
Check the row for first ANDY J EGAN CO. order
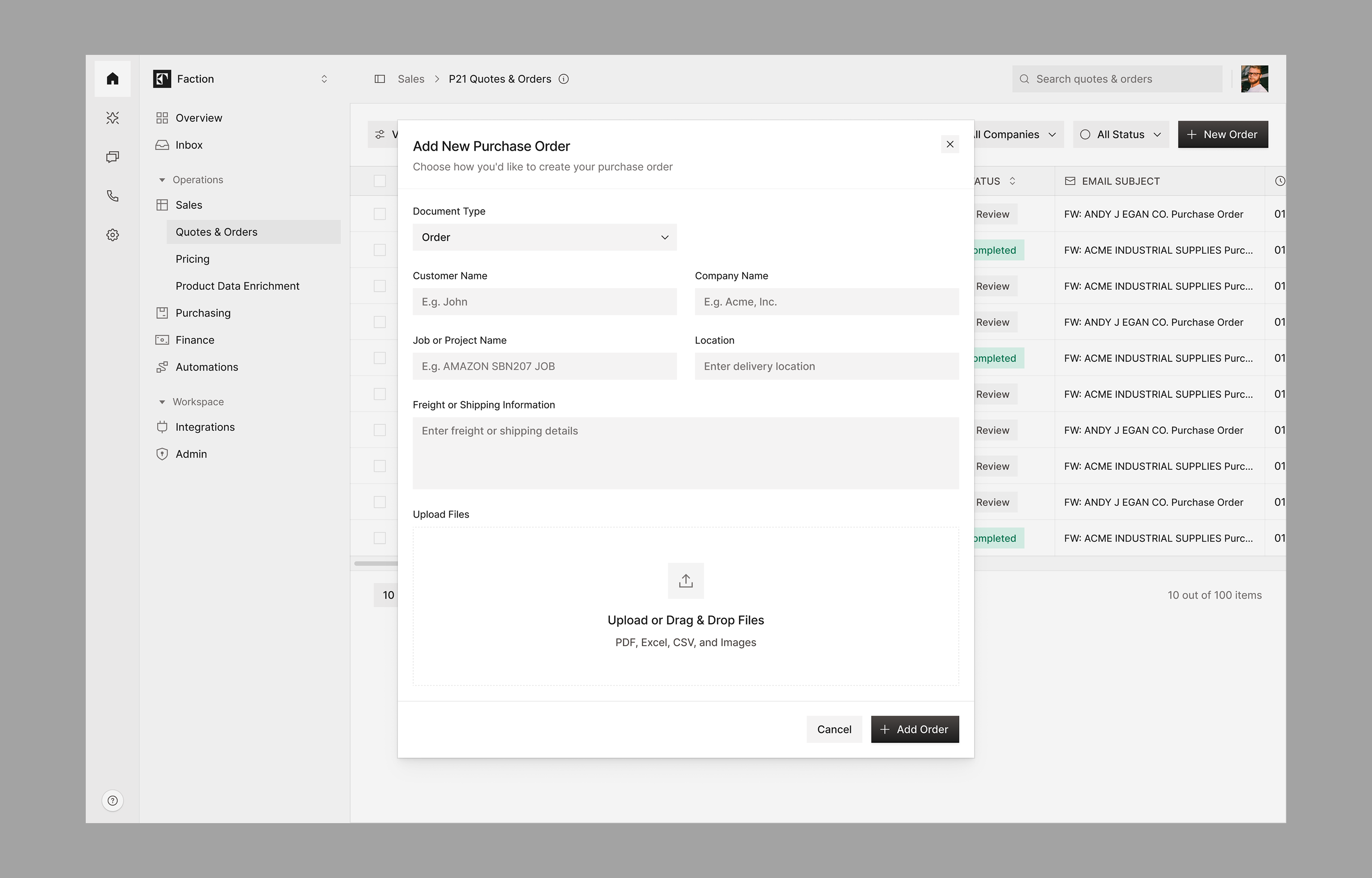tap(379, 214)
